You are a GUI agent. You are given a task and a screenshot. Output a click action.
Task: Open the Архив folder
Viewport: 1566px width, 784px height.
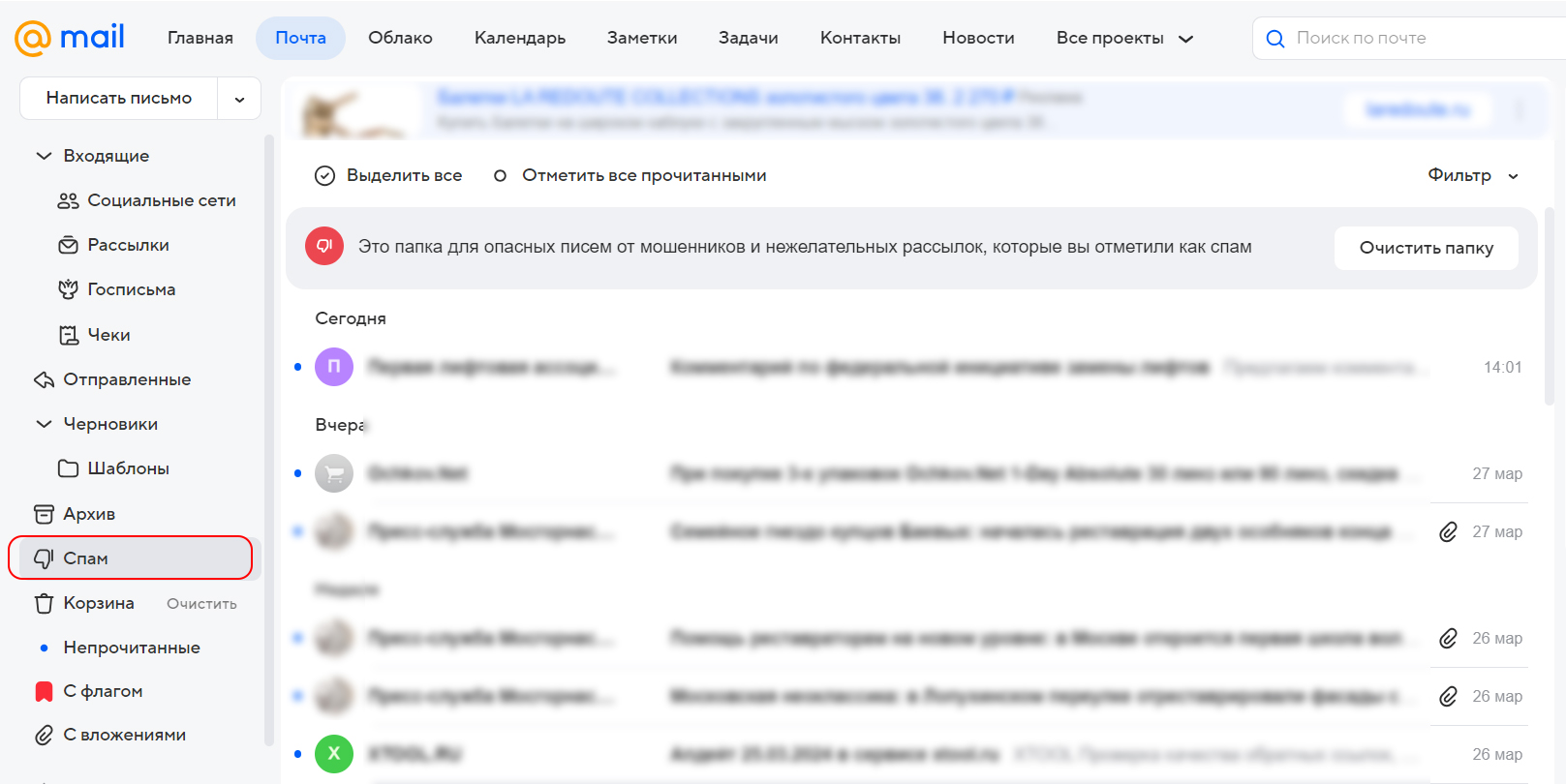[89, 514]
